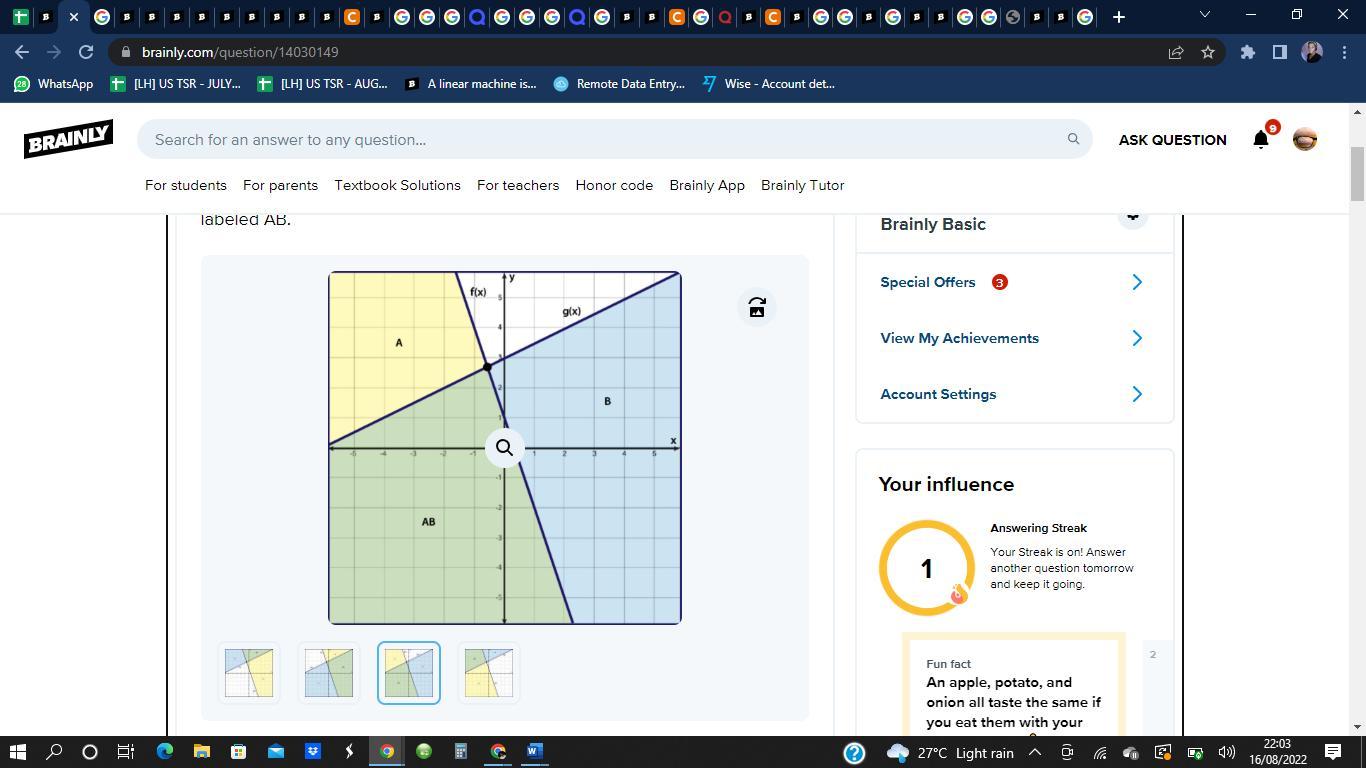Select the first graph thumbnail

pos(249,673)
